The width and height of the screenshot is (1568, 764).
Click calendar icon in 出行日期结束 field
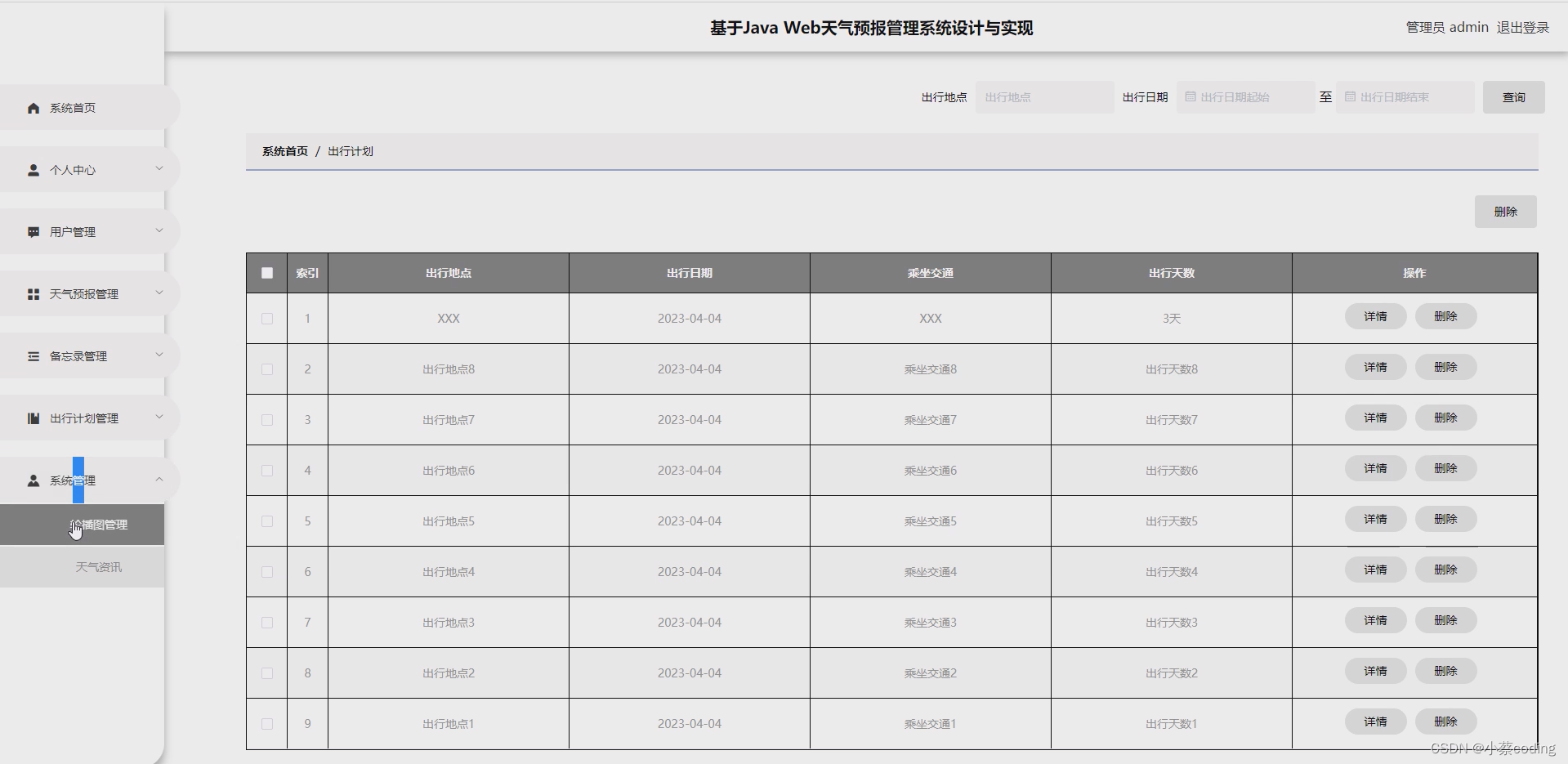coord(1350,96)
